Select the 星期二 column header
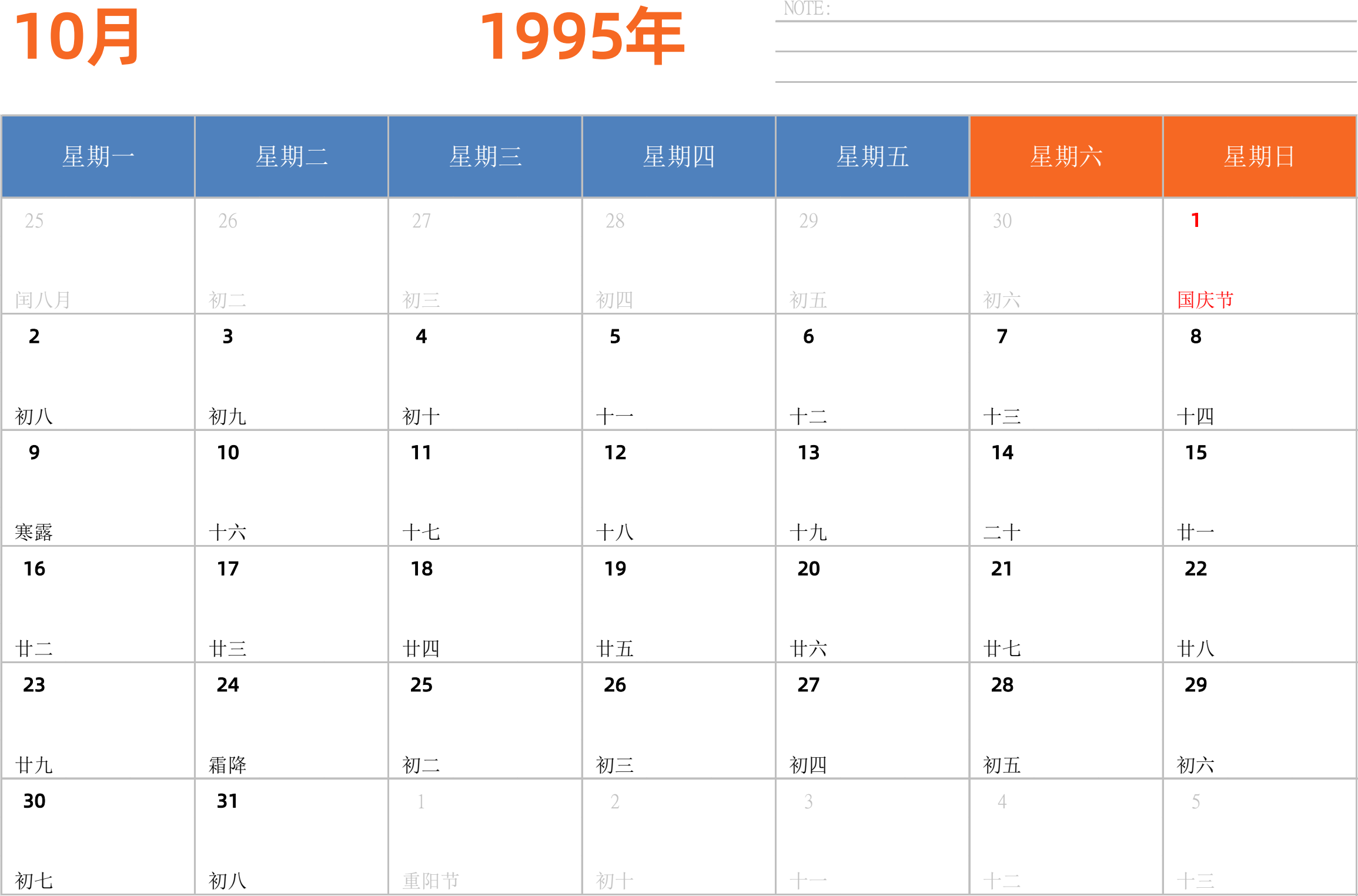This screenshot has height=896, width=1358. pos(292,156)
